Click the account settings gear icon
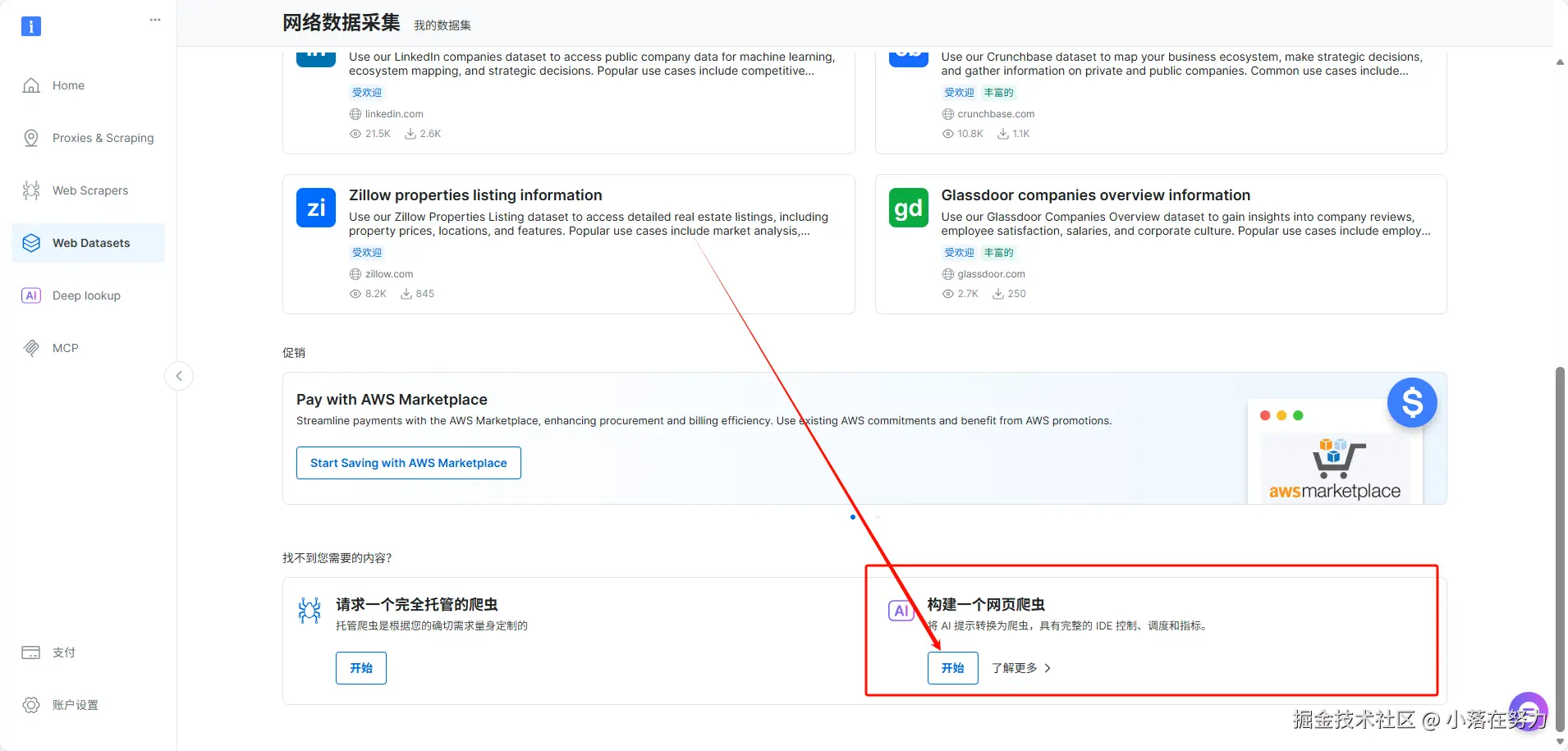Image resolution: width=1568 pixels, height=751 pixels. pos(31,705)
